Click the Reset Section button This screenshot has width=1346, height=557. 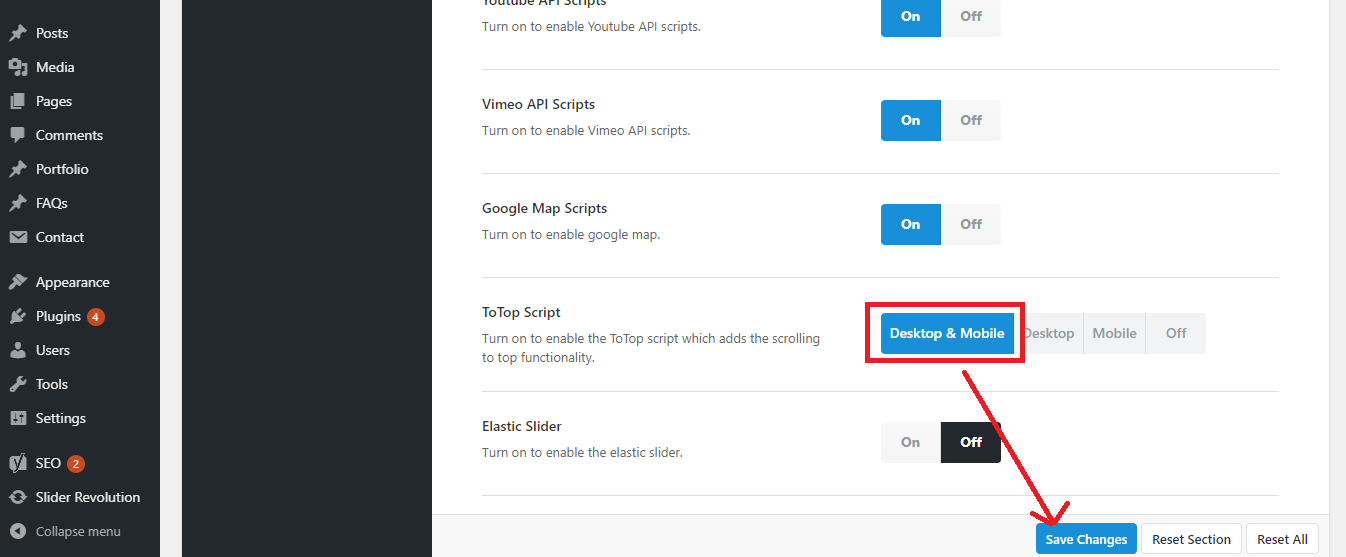pos(1191,539)
